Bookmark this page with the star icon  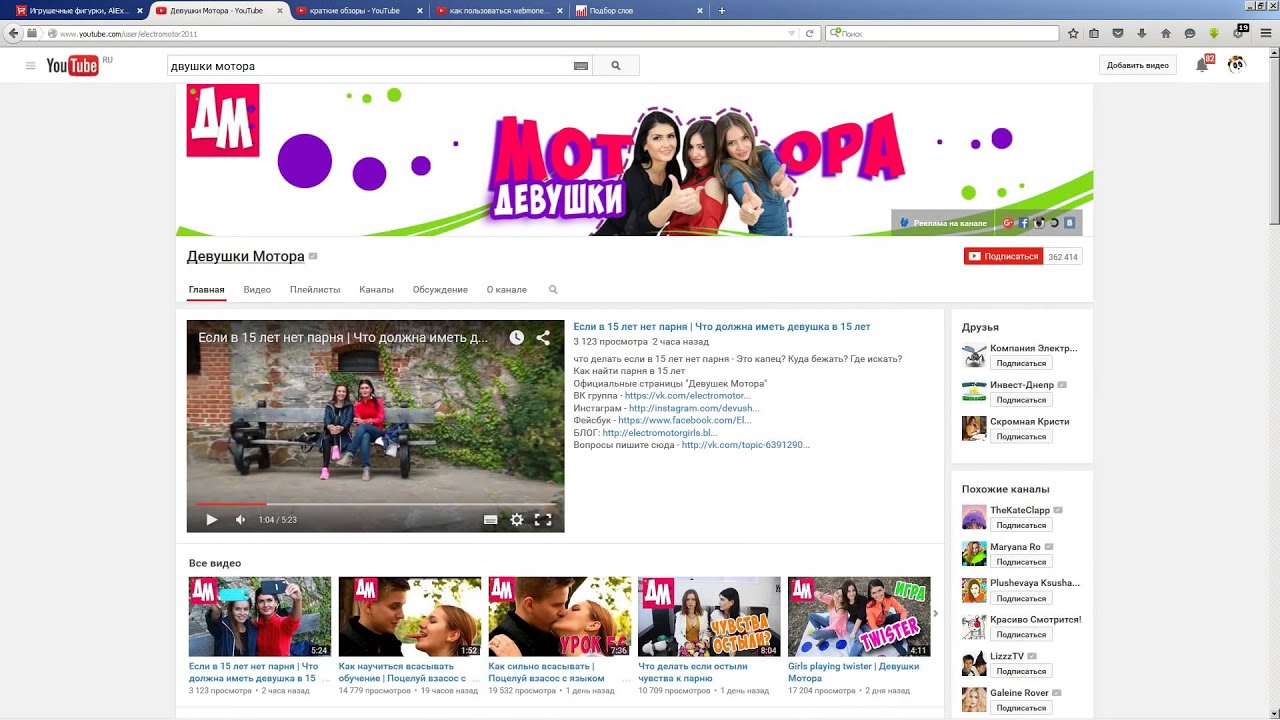1073,33
